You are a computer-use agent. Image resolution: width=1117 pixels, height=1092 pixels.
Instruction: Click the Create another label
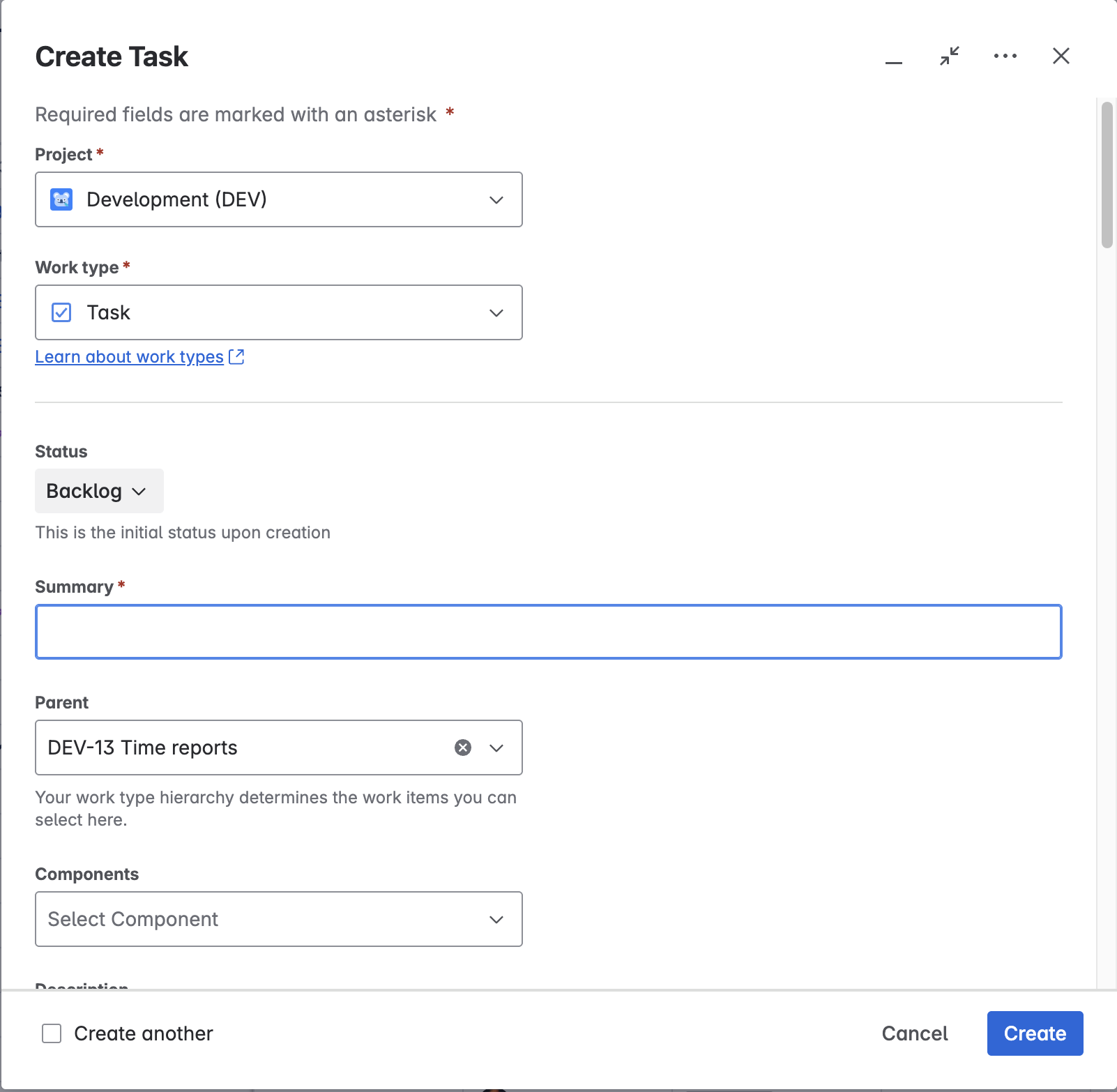click(x=143, y=1033)
